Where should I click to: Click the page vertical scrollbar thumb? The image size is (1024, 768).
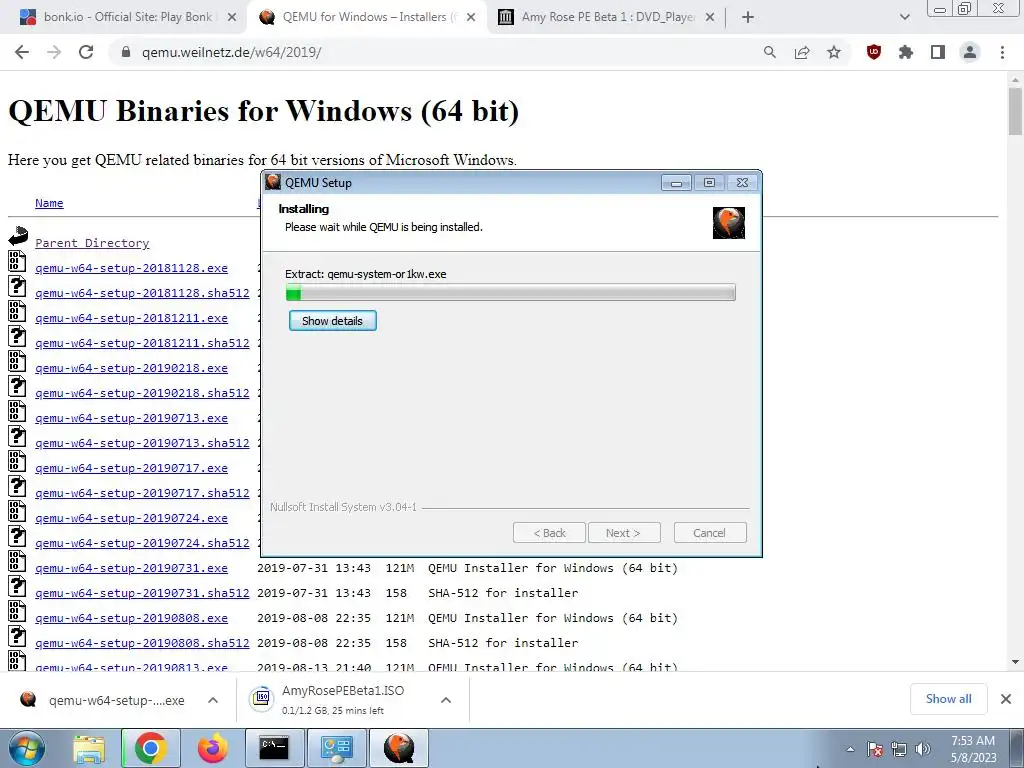[x=1015, y=111]
